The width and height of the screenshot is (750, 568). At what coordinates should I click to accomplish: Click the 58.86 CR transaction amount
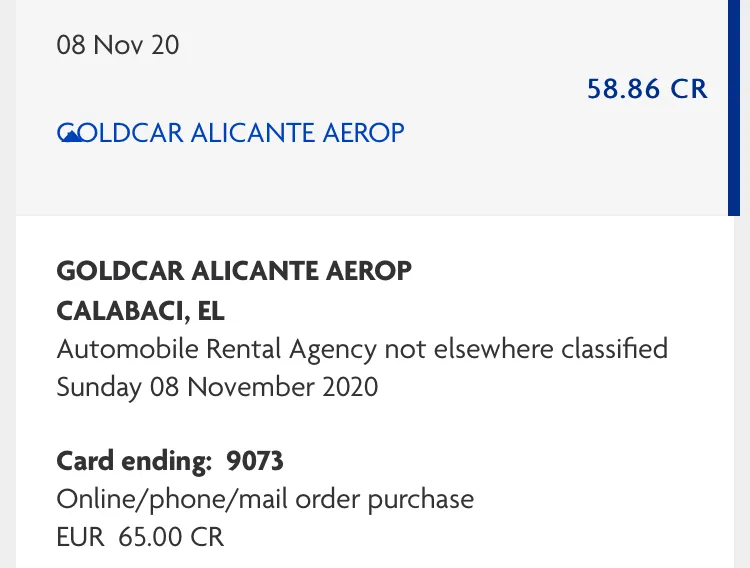[x=646, y=89]
